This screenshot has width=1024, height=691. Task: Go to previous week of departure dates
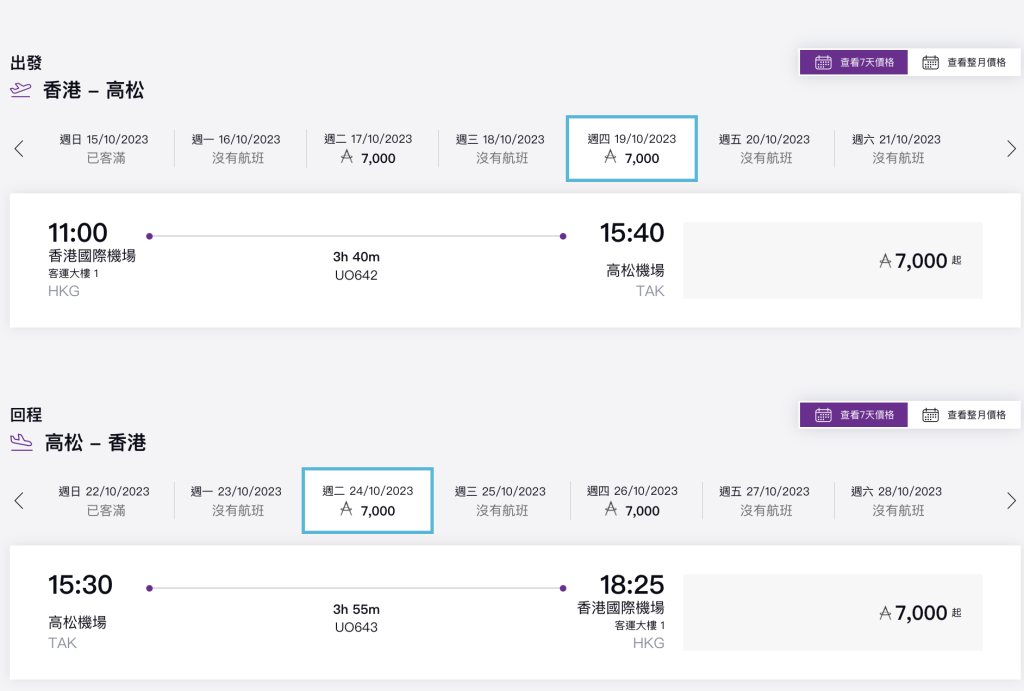(19, 149)
